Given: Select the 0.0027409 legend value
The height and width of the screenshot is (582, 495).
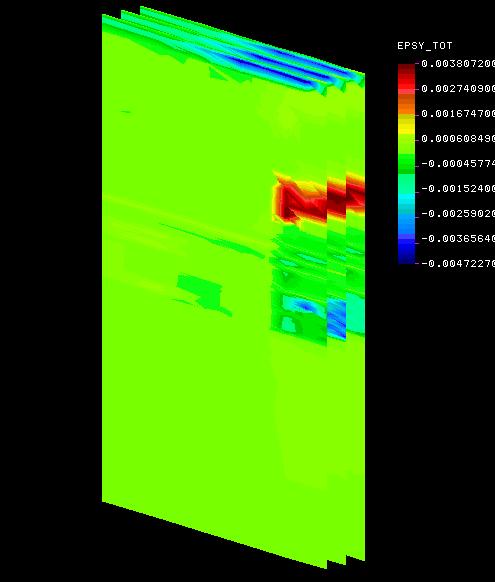Looking at the screenshot, I should 458,89.
